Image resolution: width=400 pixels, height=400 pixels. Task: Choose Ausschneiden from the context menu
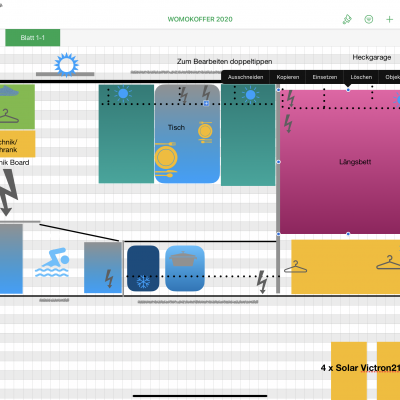(245, 77)
